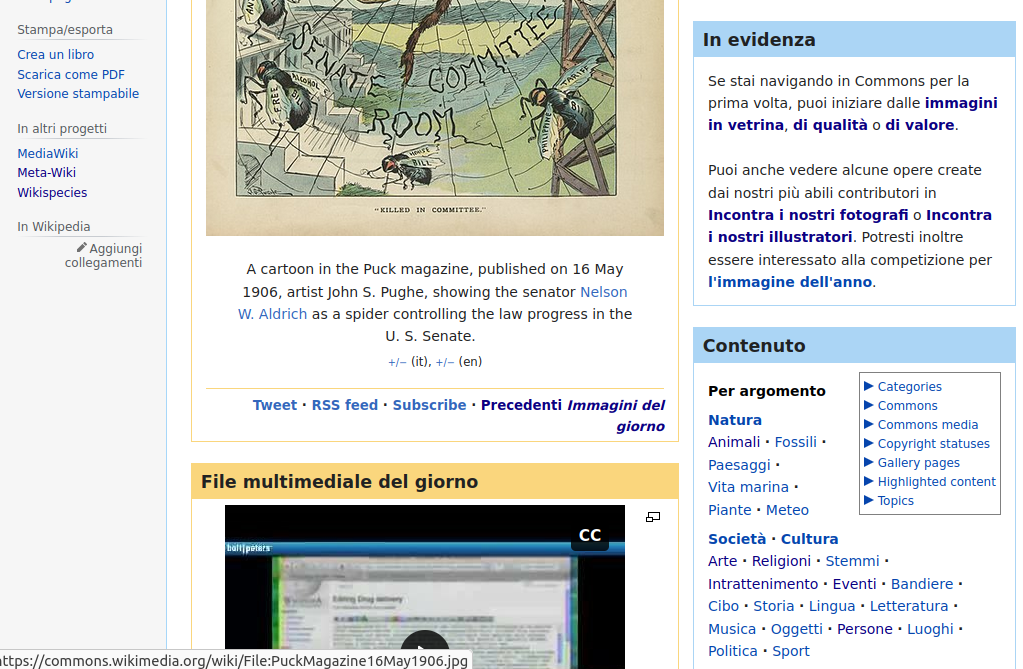This screenshot has width=1023, height=669.
Task: Open the Sport topic
Action: [790, 651]
